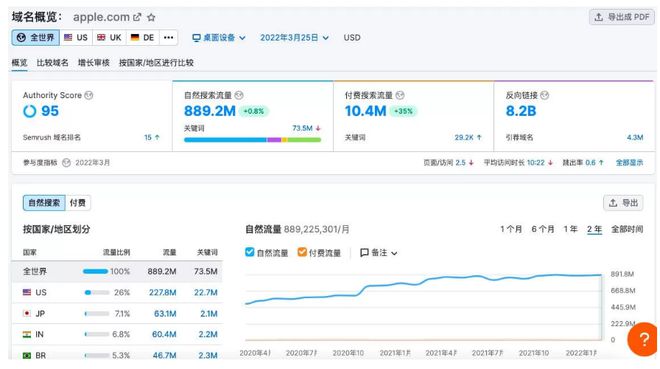Click the paid search traffic info icon

pos(400,95)
